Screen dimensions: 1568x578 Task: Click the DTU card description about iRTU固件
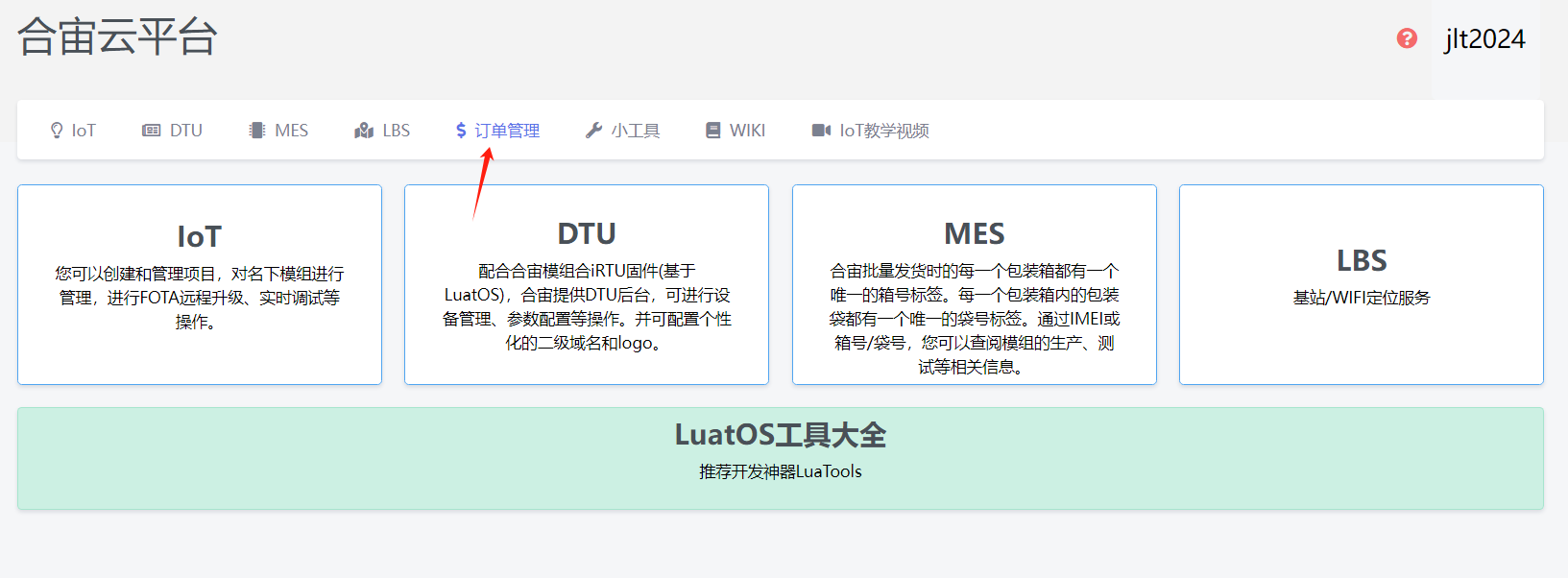(x=587, y=307)
